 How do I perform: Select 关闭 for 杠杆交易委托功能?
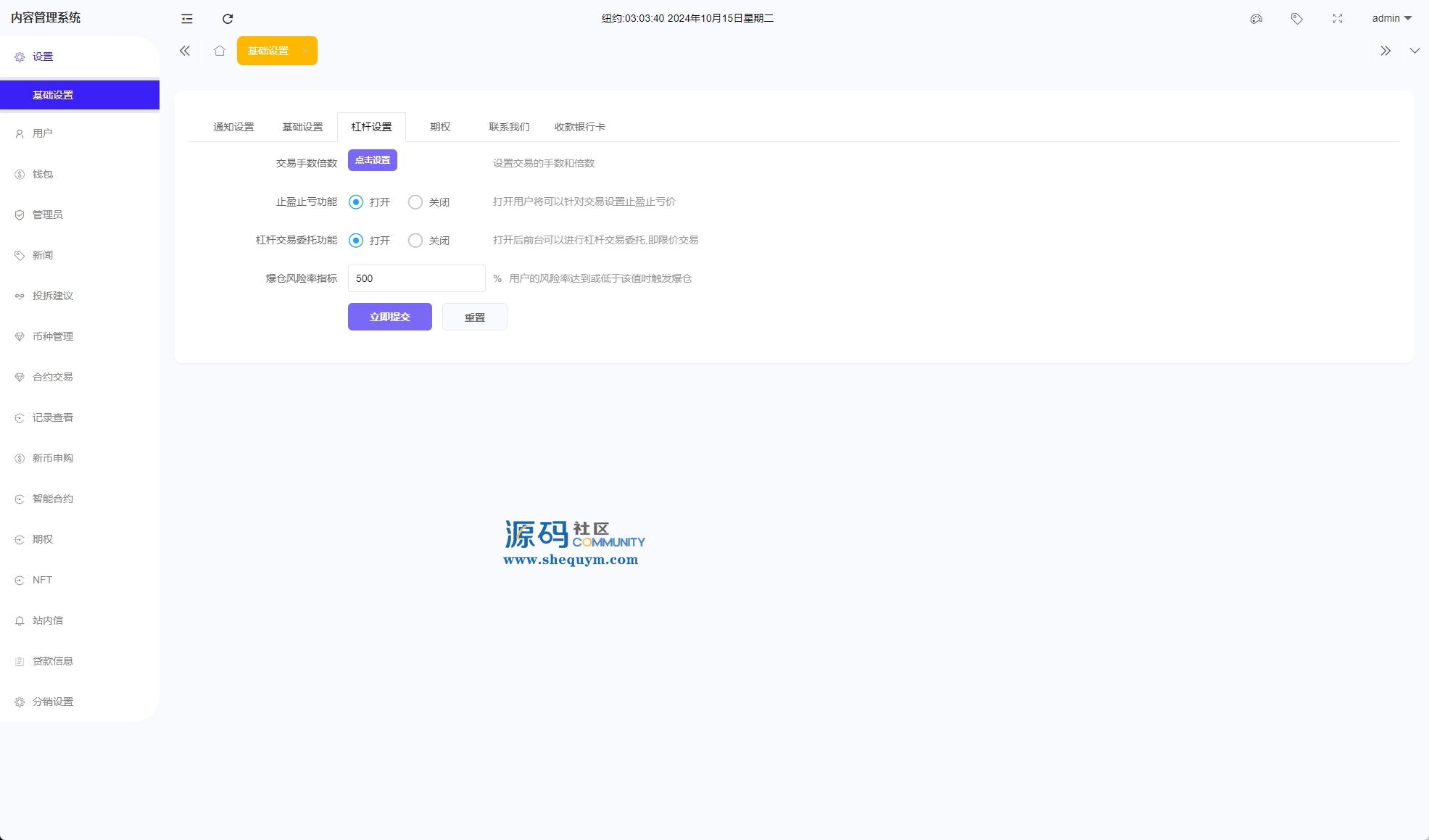(x=415, y=241)
